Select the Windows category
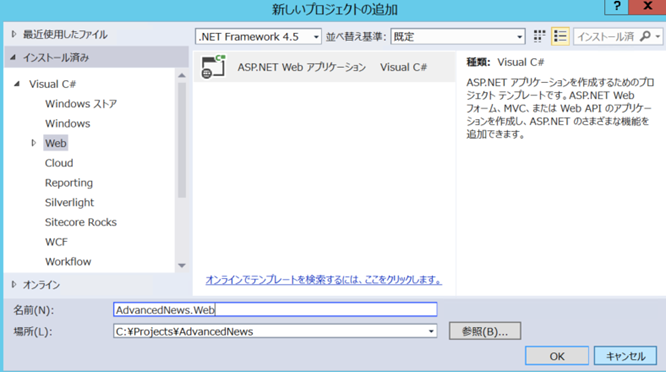The width and height of the screenshot is (666, 372). point(68,124)
